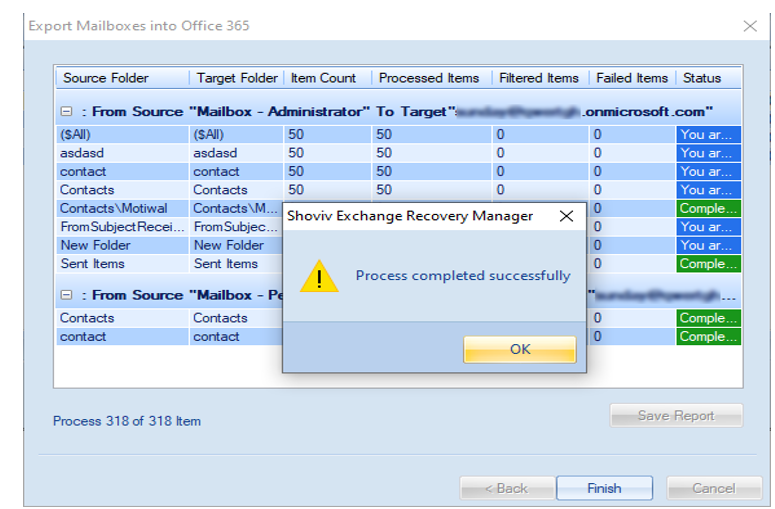This screenshot has height=509, width=775.
Task: Click the Comple... status of Contacts\Motiwal row
Action: [x=708, y=209]
